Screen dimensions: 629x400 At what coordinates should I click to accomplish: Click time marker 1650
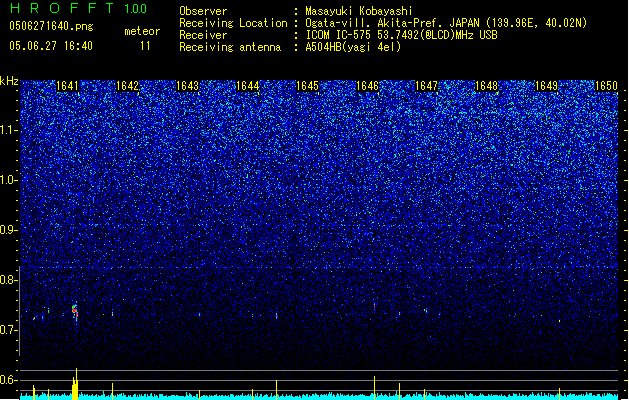tap(606, 86)
